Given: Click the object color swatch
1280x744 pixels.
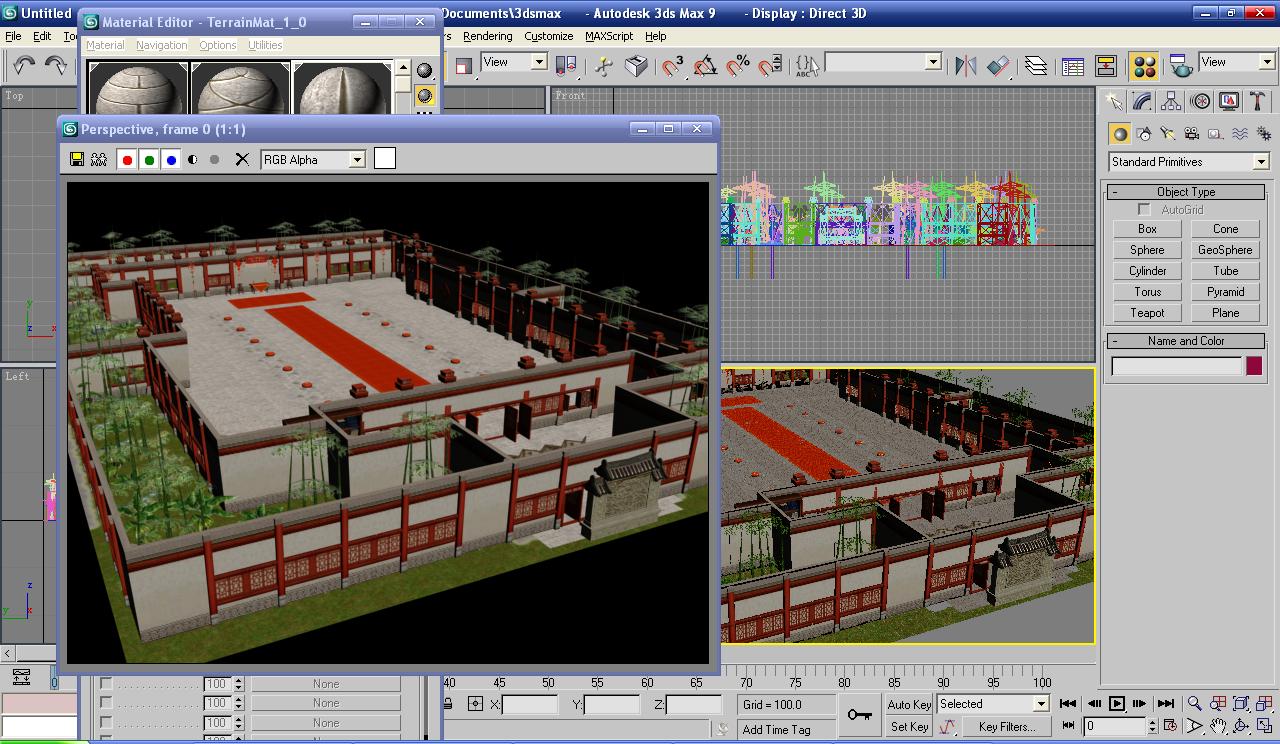Looking at the screenshot, I should (1254, 366).
